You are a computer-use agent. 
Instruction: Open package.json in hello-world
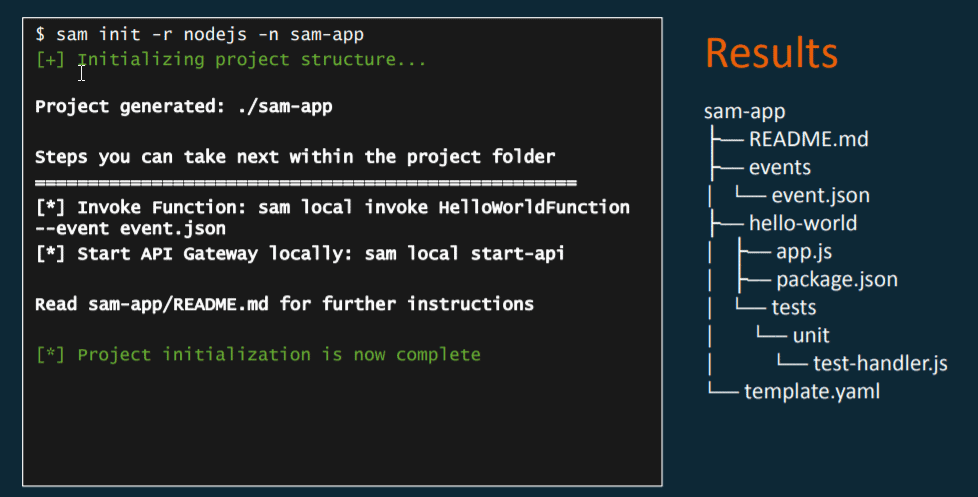tap(836, 279)
